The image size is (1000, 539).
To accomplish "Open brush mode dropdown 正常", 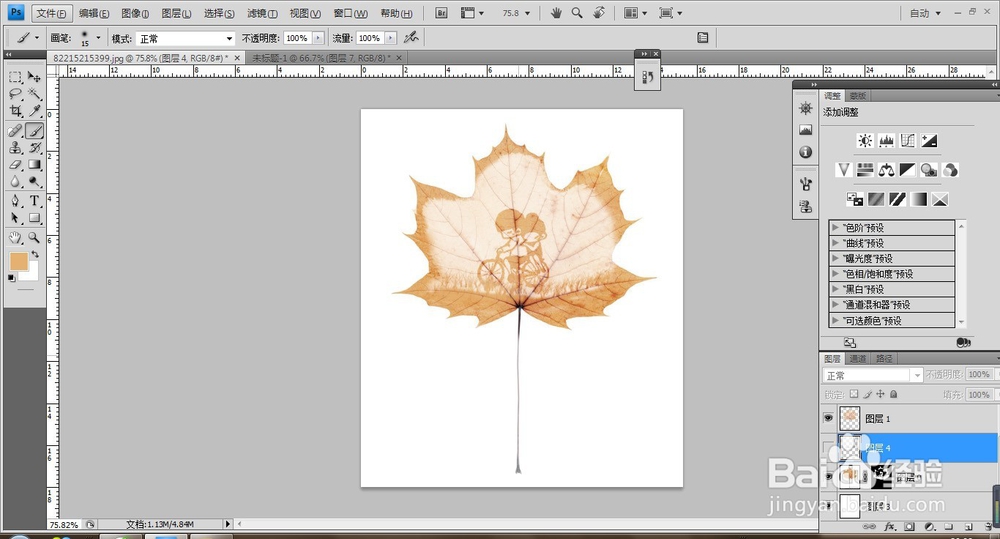I will point(186,38).
